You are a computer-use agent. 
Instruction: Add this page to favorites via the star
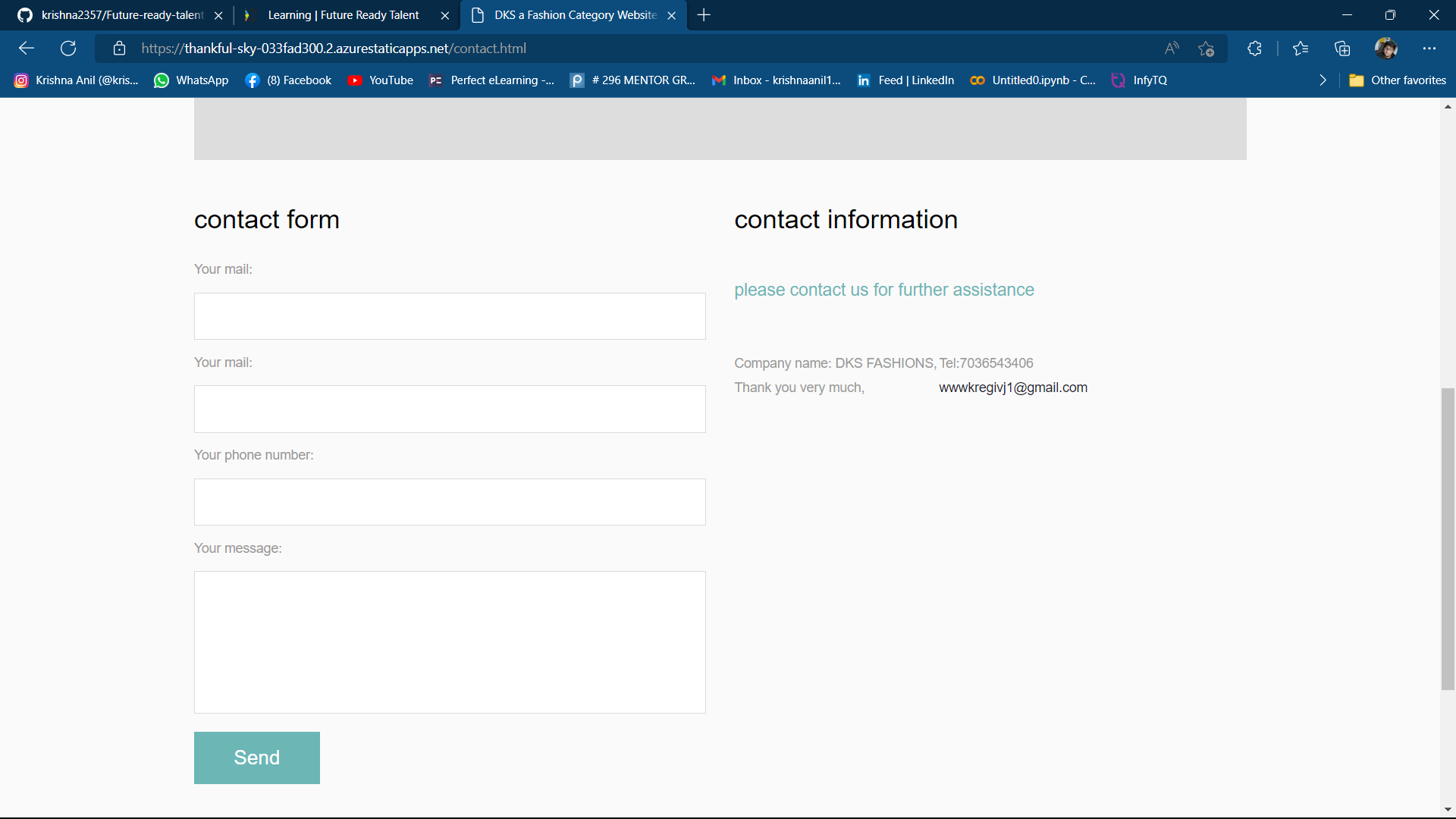tap(1206, 48)
